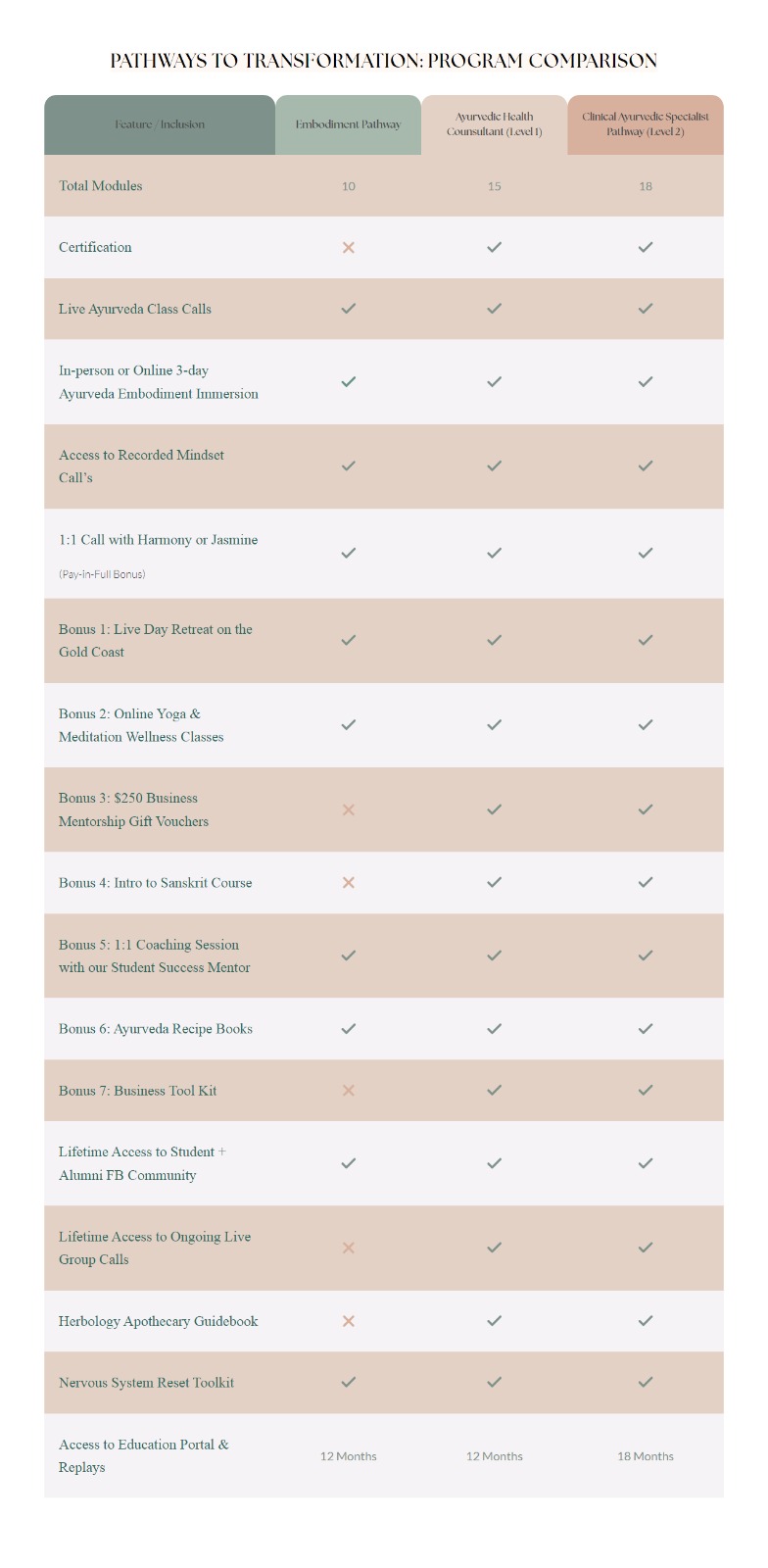Click the Certification row's cross icon
The width and height of the screenshot is (768, 1568).
click(x=348, y=248)
